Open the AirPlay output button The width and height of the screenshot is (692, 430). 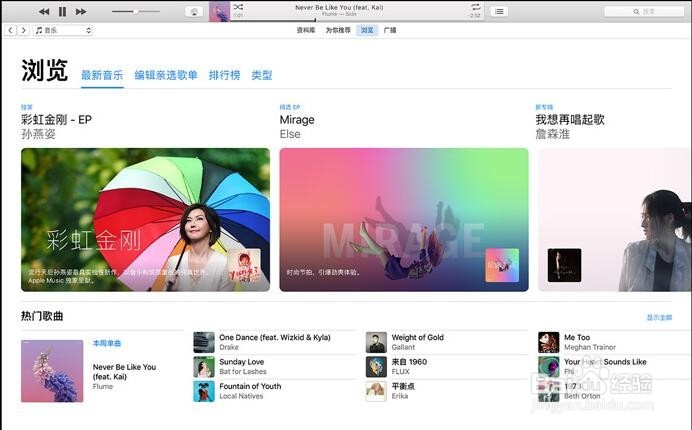[194, 11]
